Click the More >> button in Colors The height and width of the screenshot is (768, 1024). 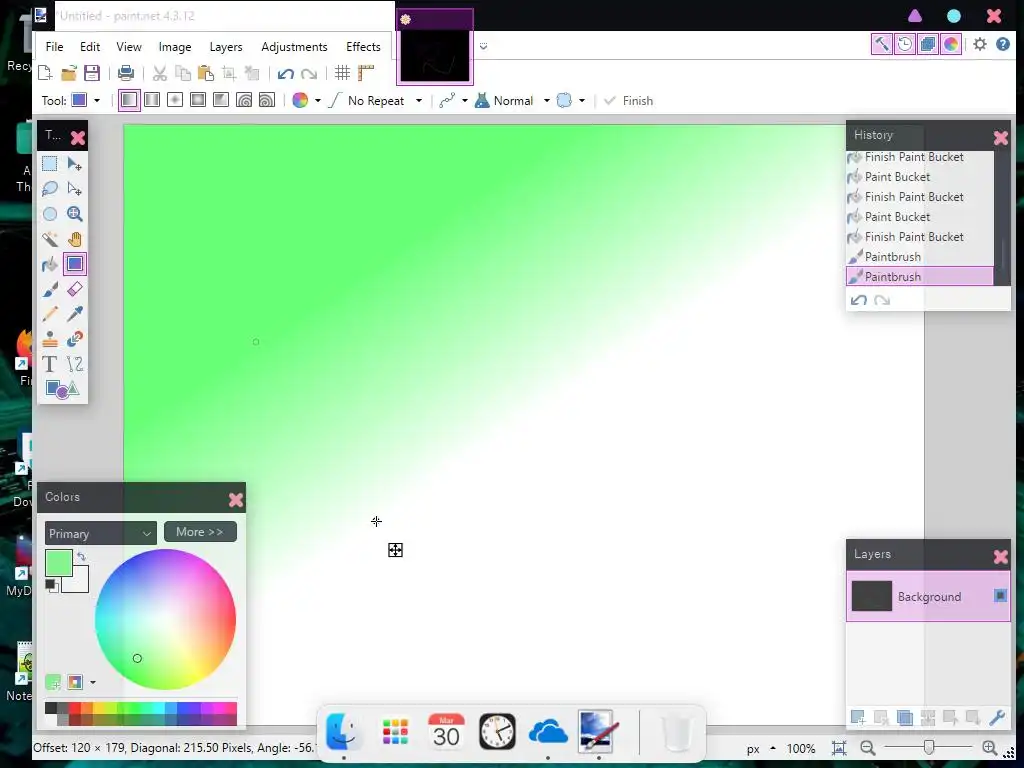pyautogui.click(x=200, y=532)
